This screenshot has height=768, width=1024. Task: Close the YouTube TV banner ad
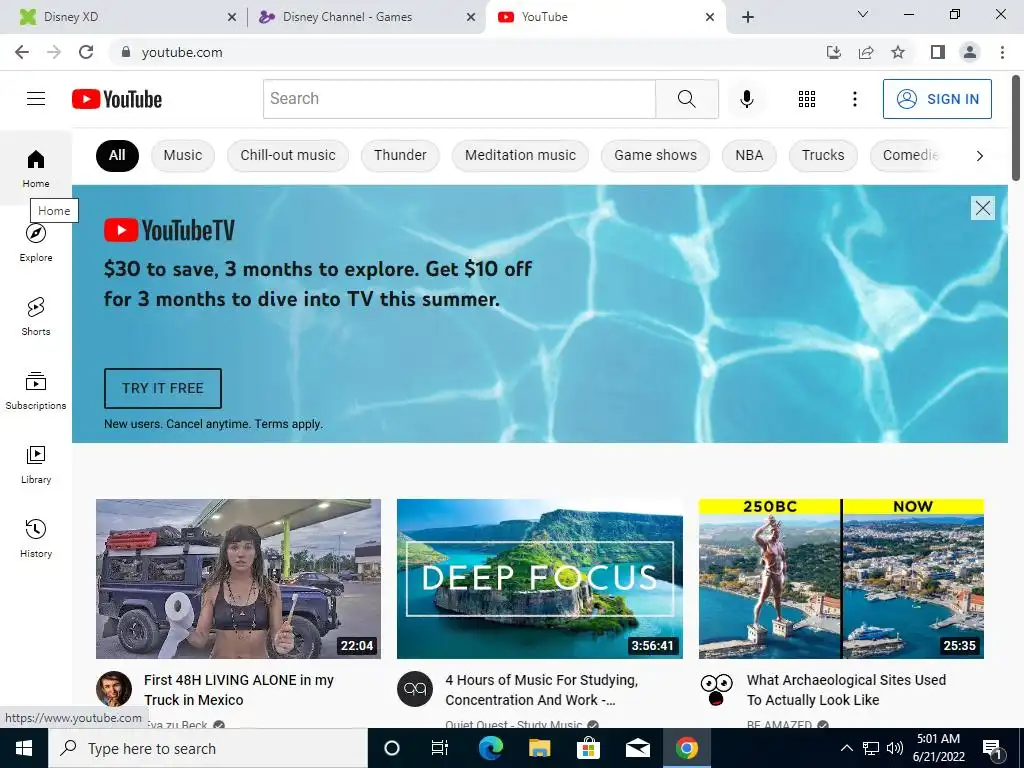[x=982, y=208]
